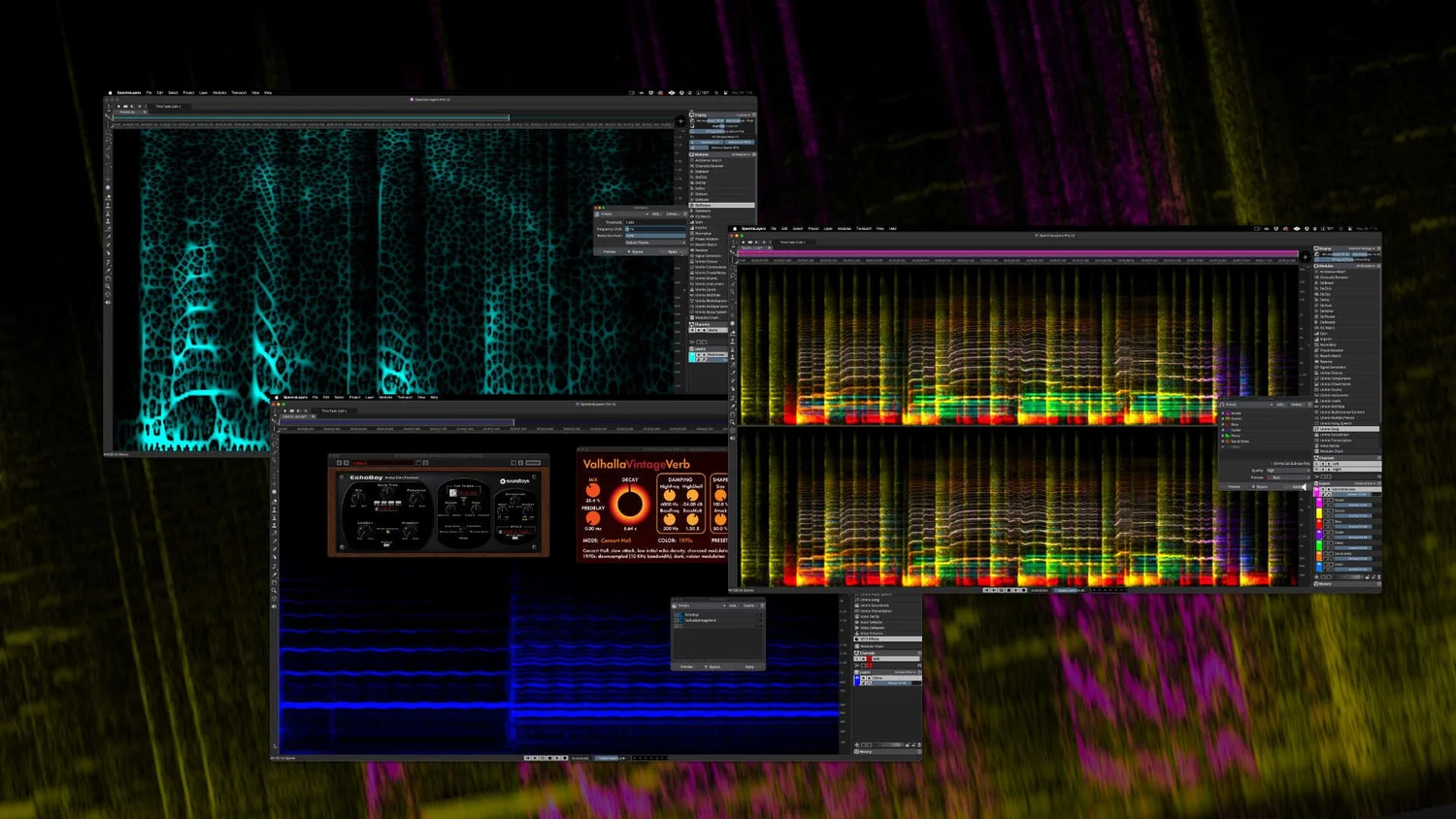Open the Layer menu in the multicolor spectrogram window
This screenshot has height=819, width=1456.
click(x=828, y=229)
